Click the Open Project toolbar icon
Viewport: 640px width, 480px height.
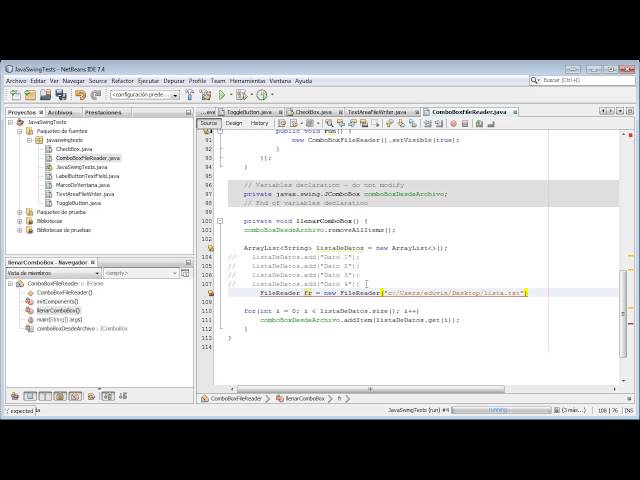[x=45, y=95]
